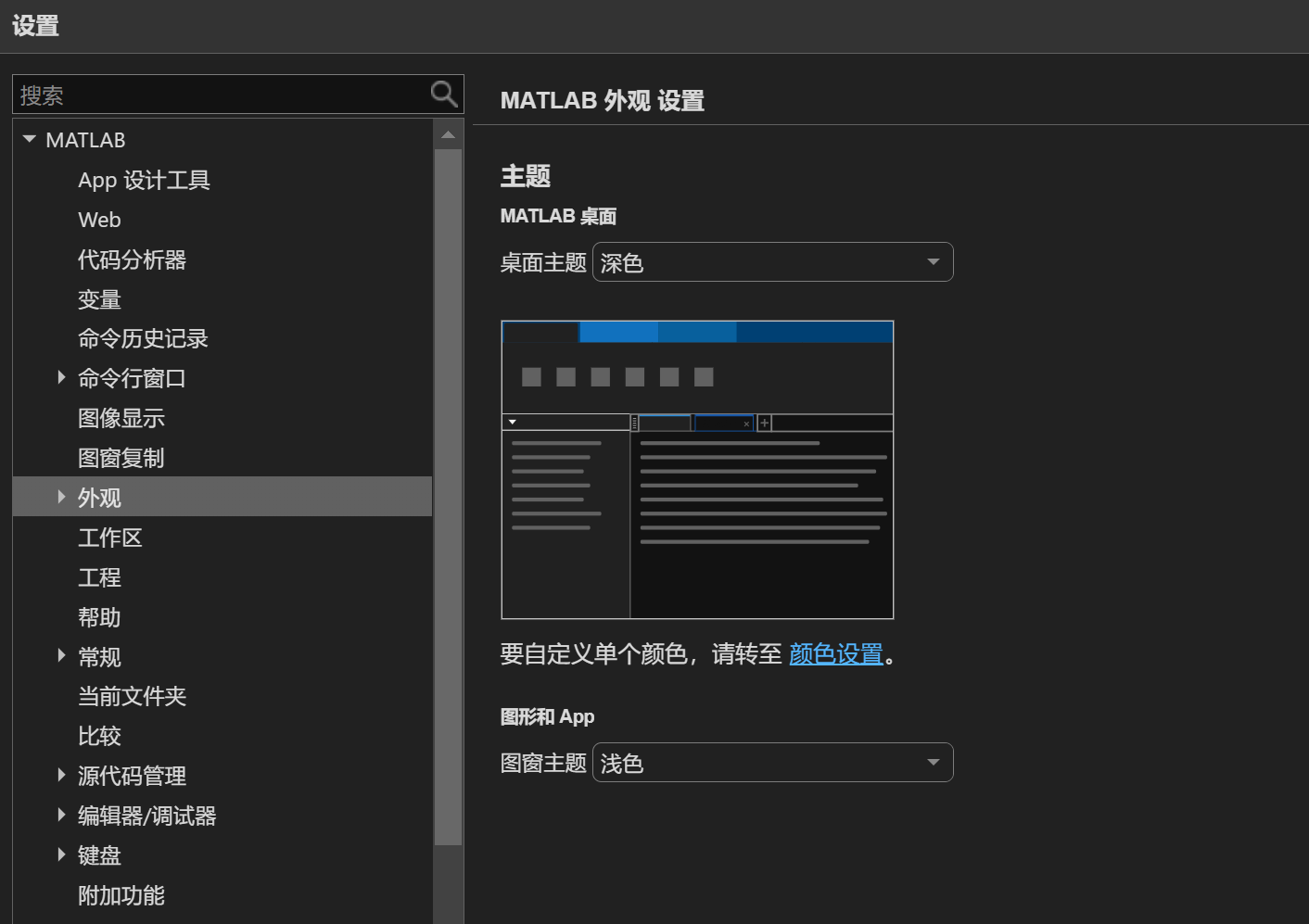The width and height of the screenshot is (1309, 924).
Task: Open 图像显示 settings
Action: (121, 418)
